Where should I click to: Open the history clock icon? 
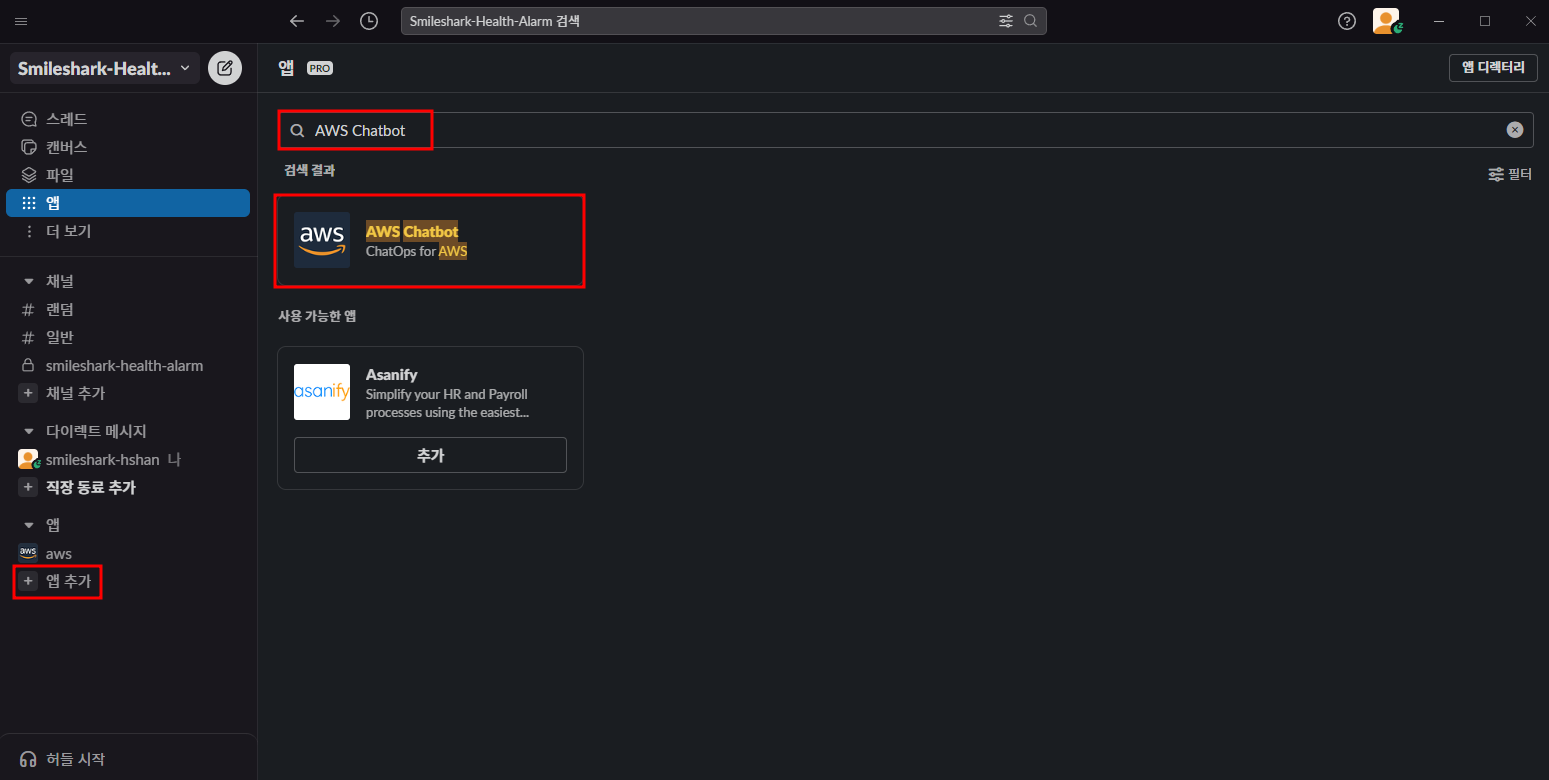(x=369, y=21)
